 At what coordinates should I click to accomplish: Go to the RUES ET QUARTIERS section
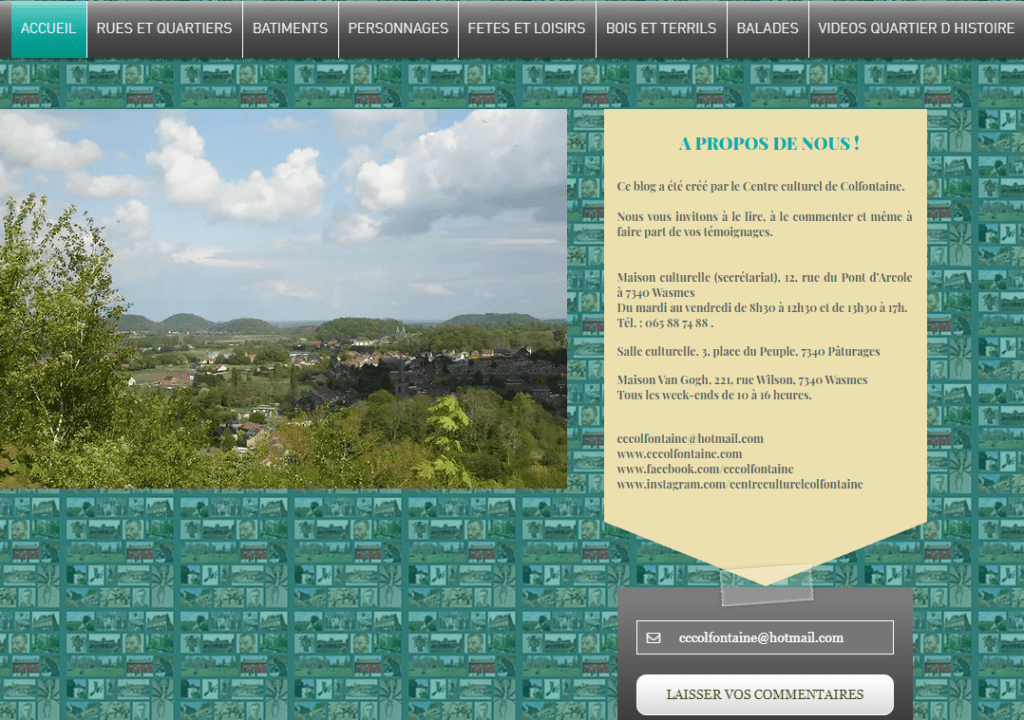tap(164, 29)
